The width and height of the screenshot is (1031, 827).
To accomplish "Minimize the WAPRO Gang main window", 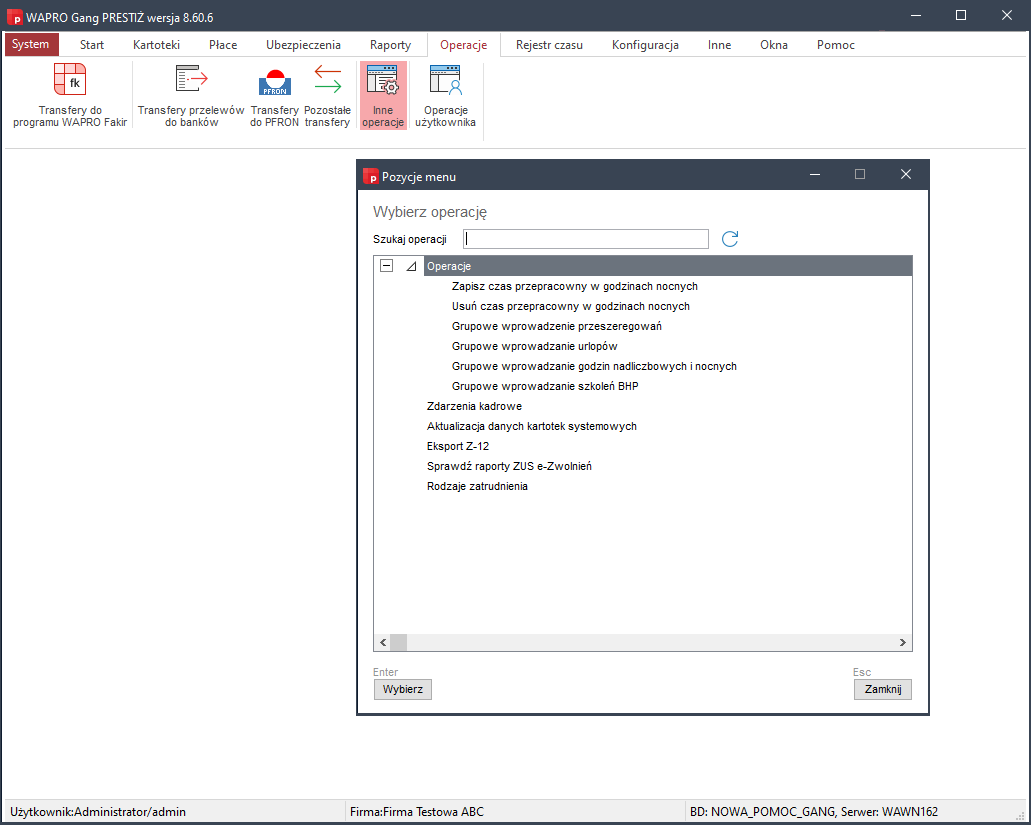I will [x=916, y=15].
